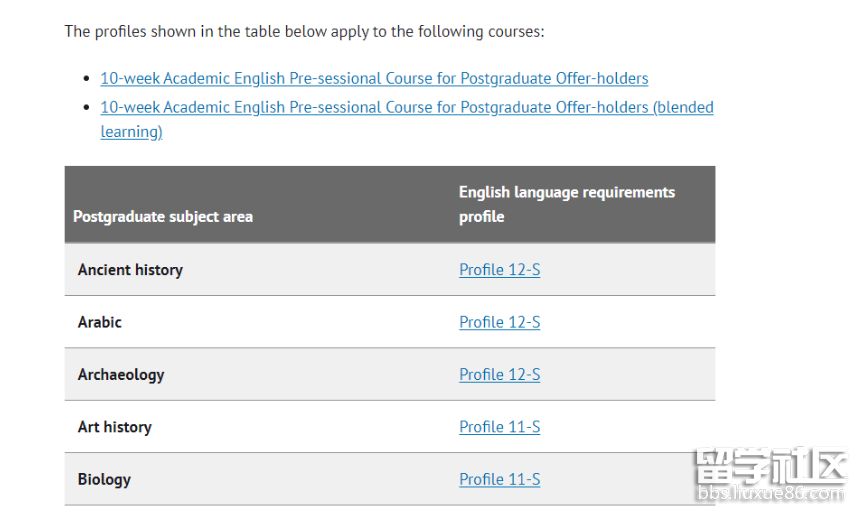
Task: Select the Archaeology subject cell
Action: coord(121,374)
